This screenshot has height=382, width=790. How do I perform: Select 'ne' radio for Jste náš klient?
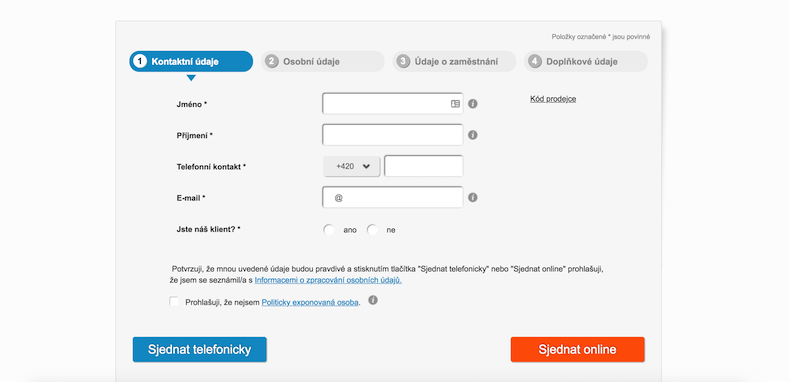pos(372,230)
